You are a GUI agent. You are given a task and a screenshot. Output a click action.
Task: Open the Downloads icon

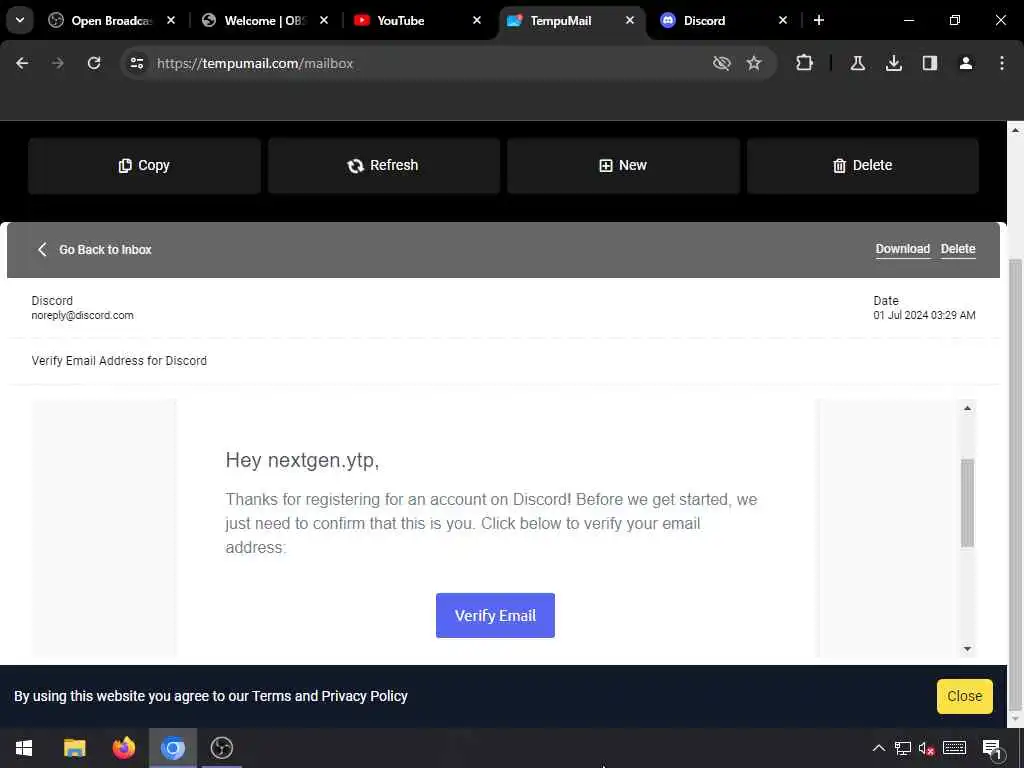(894, 63)
